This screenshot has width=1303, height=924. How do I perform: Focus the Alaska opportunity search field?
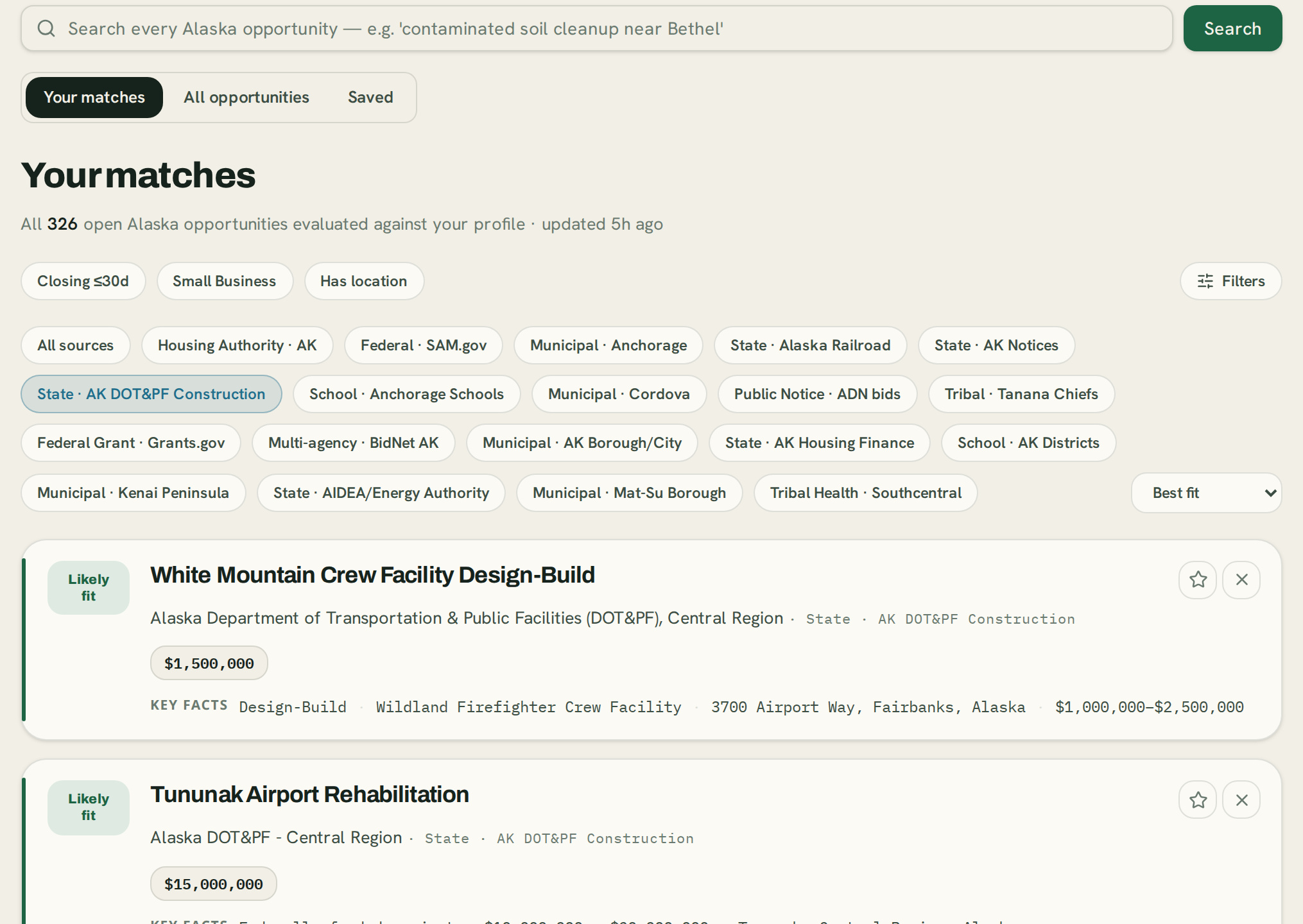[x=597, y=28]
